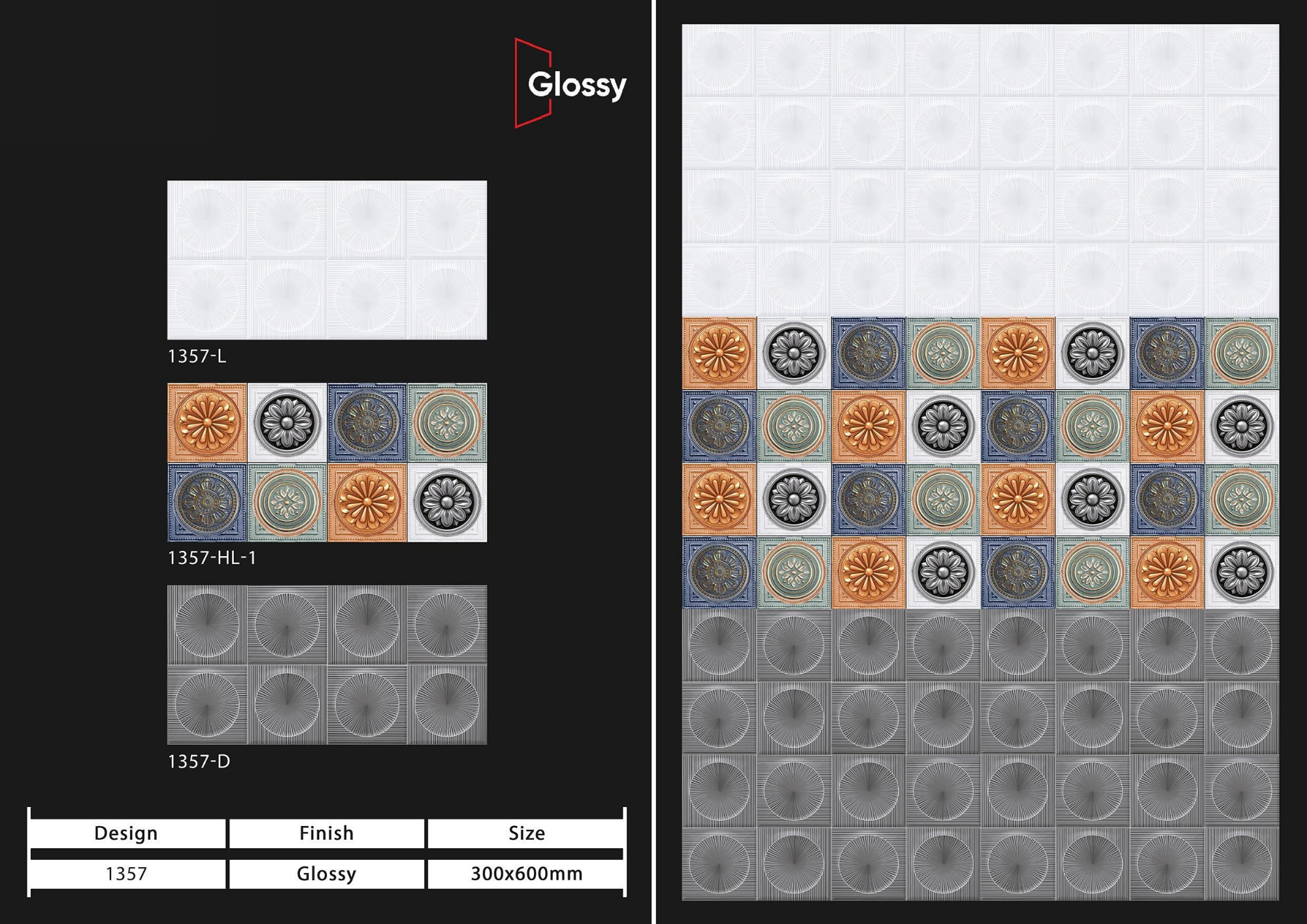Image resolution: width=1307 pixels, height=924 pixels.
Task: Click the 1357-HL-1 highlighter tile sample
Action: [x=327, y=462]
